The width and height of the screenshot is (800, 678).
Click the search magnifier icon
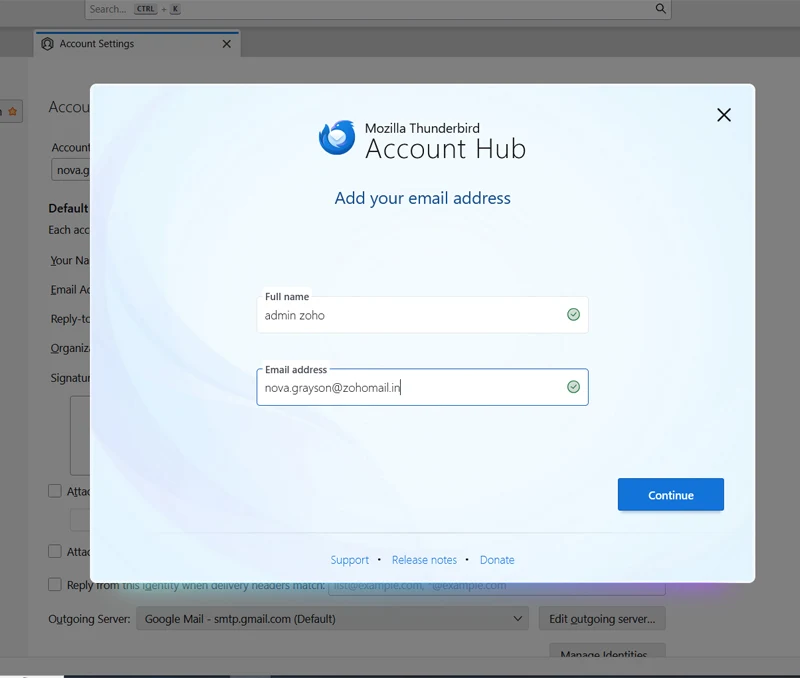pyautogui.click(x=660, y=8)
